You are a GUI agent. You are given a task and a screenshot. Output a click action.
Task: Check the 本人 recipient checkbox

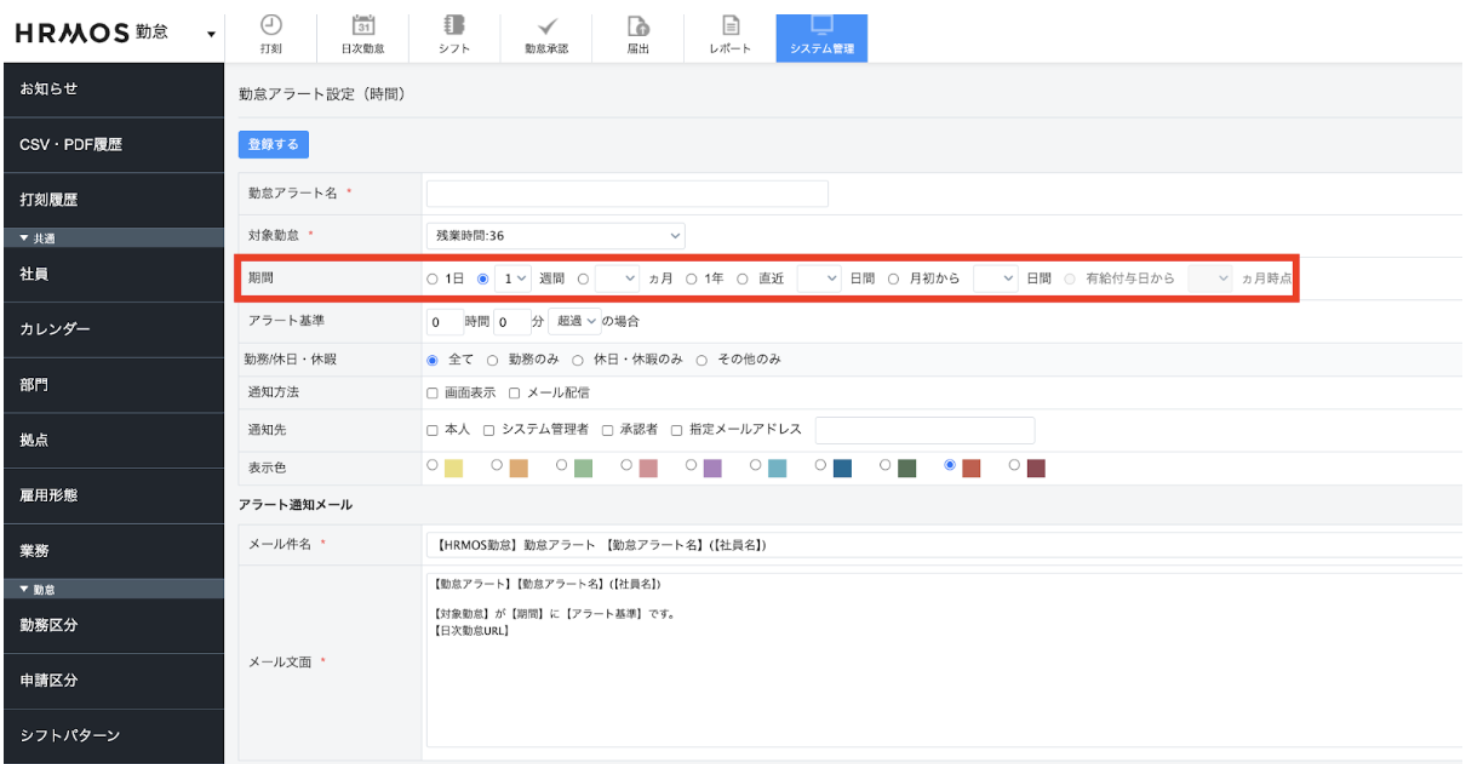[433, 431]
